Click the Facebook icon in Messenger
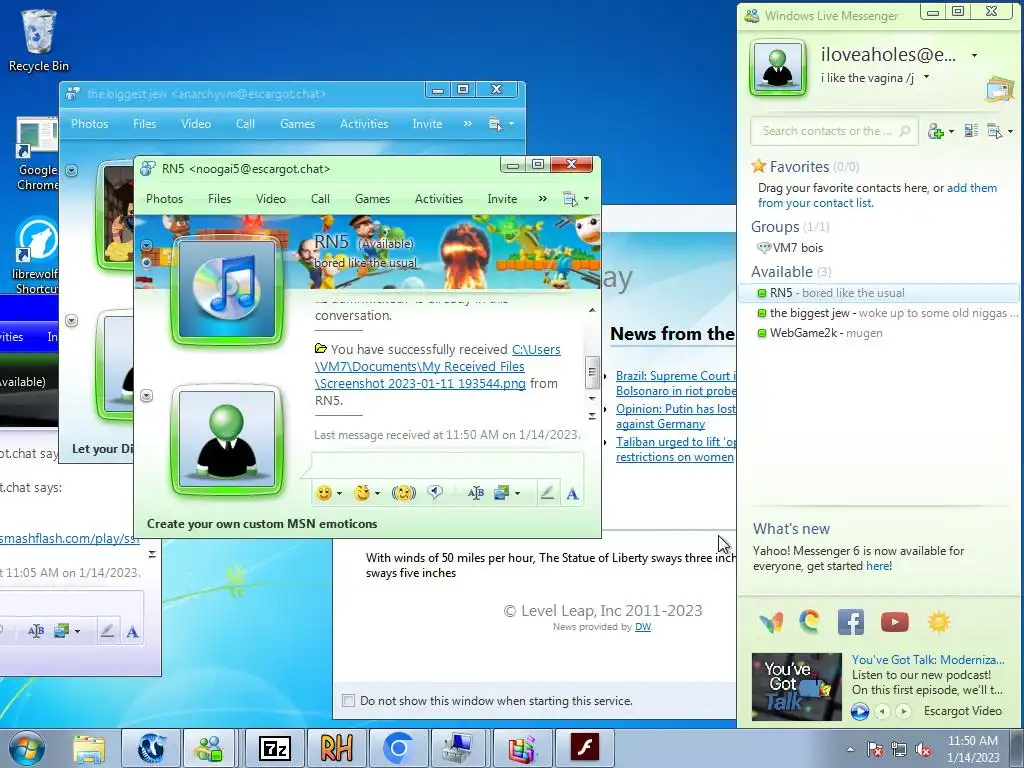Screen dimensions: 1024x768 850,622
